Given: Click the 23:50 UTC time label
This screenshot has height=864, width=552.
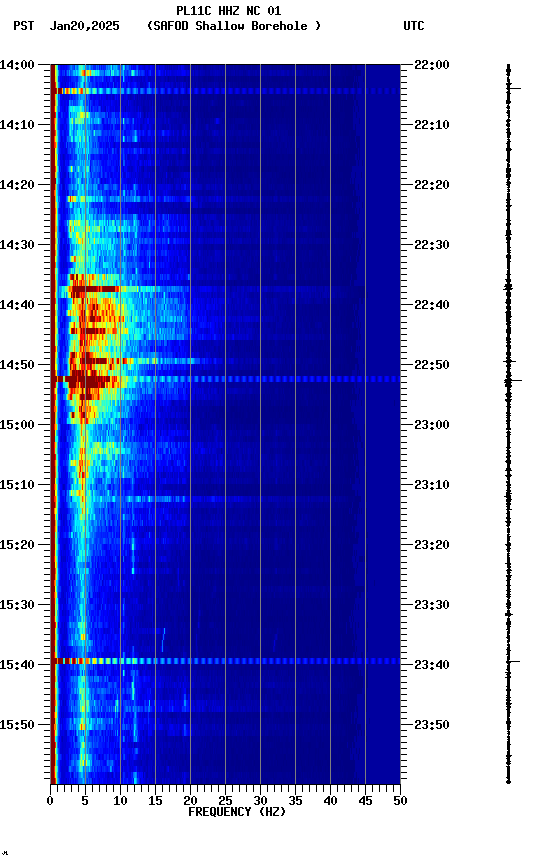Looking at the screenshot, I should click(432, 725).
